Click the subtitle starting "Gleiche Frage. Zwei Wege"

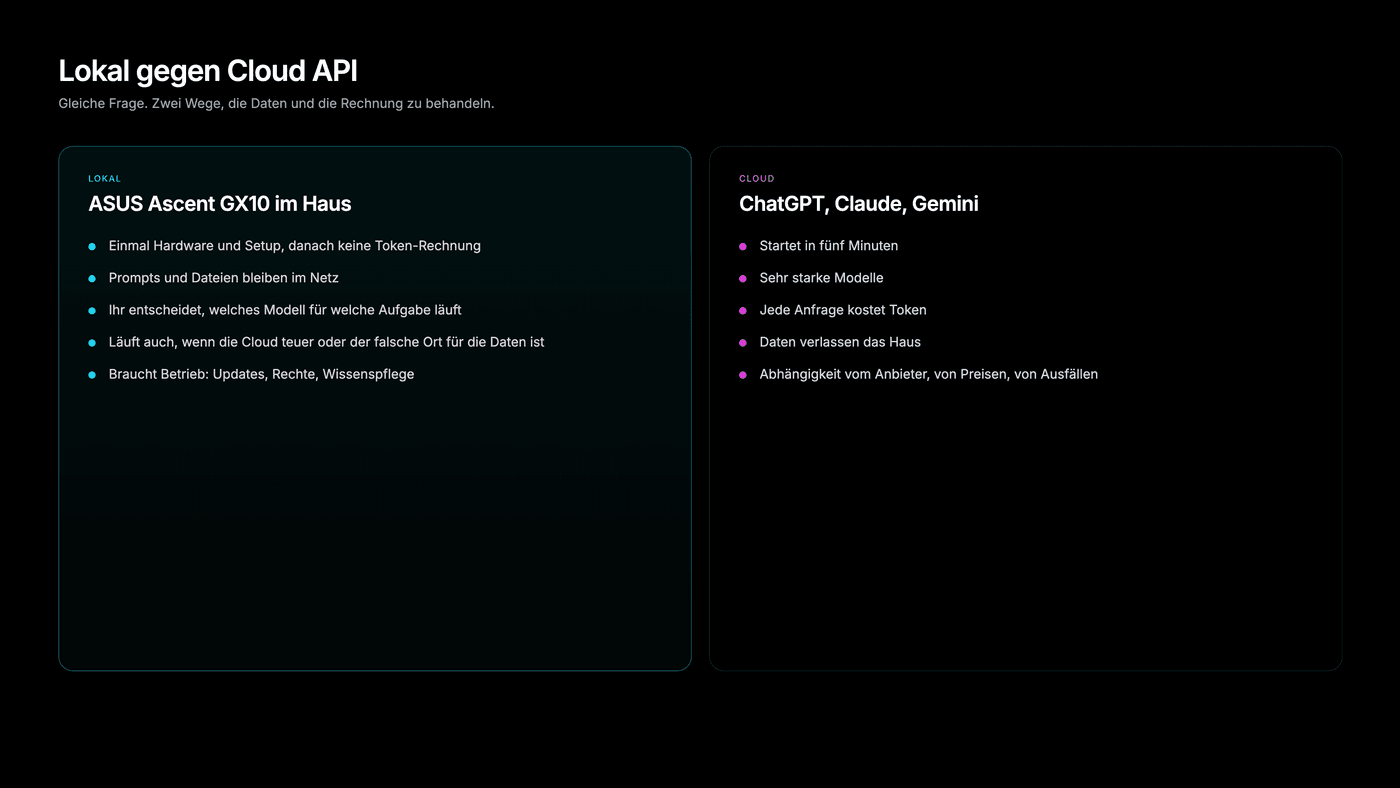tap(276, 103)
